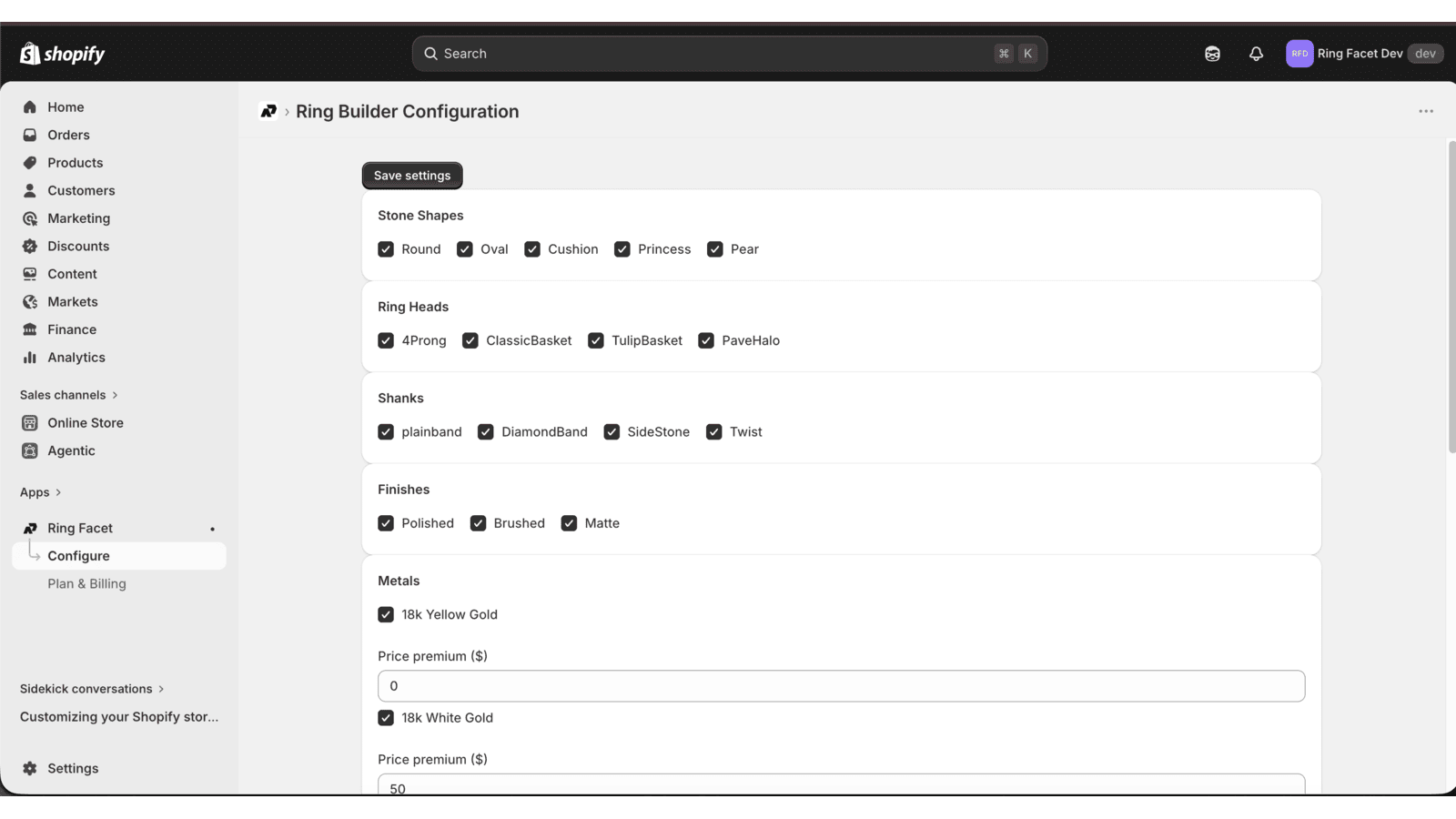
Task: Uncheck the Matte finish
Action: point(569,523)
